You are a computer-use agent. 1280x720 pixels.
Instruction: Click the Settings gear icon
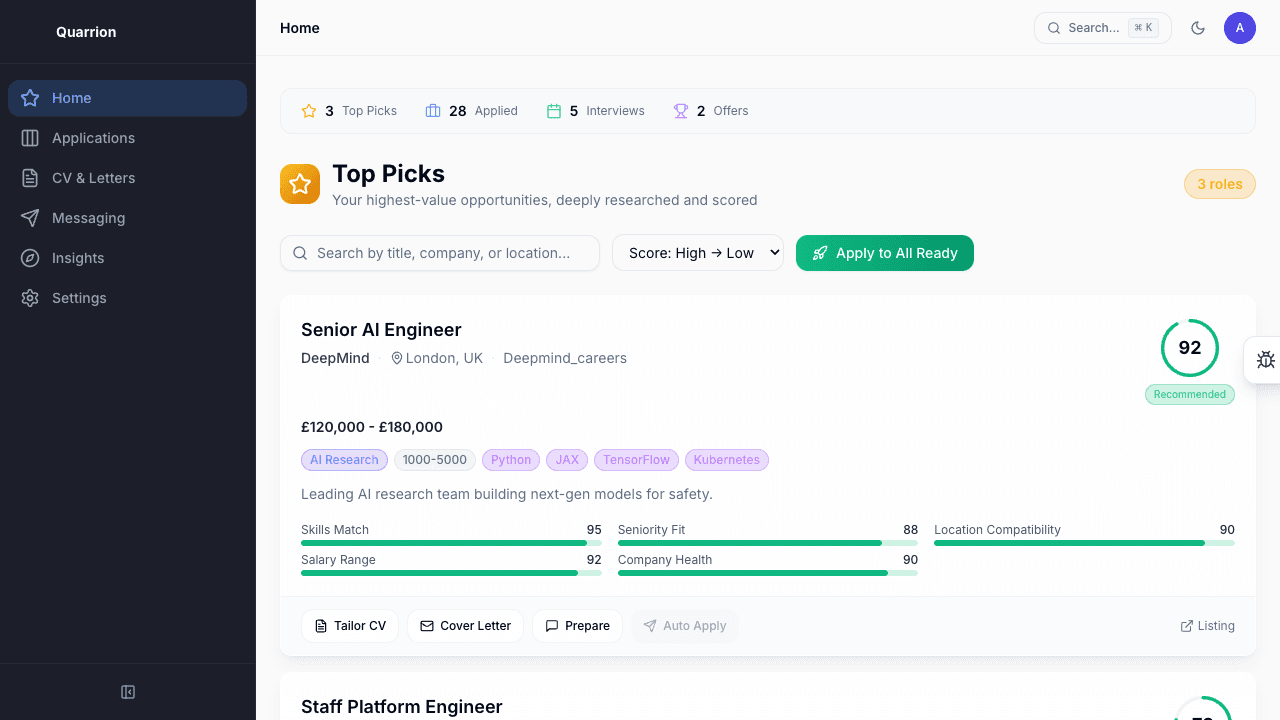coord(30,298)
